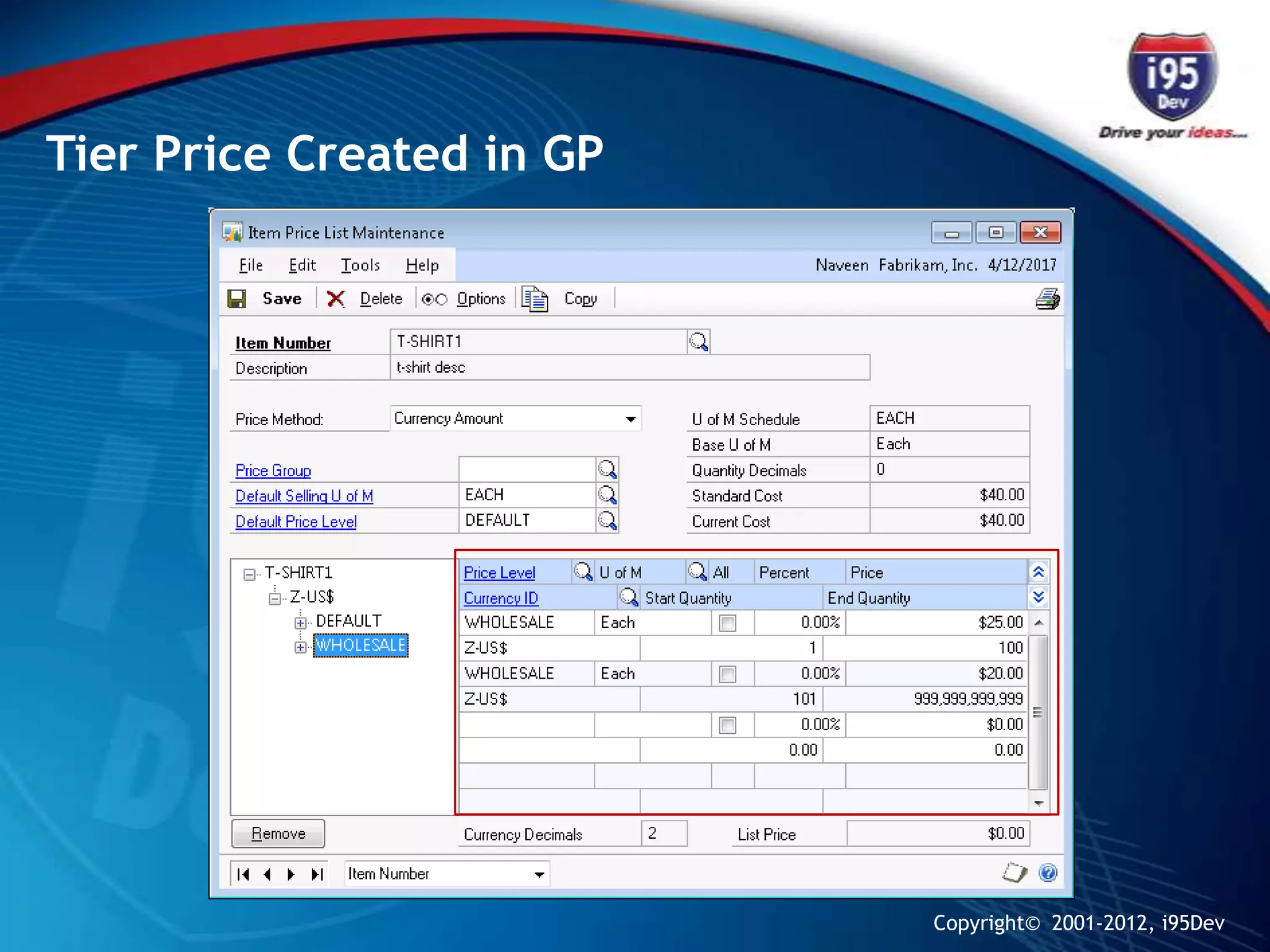Click the Description field t-shirt desc
1270x952 pixels.
coord(630,368)
